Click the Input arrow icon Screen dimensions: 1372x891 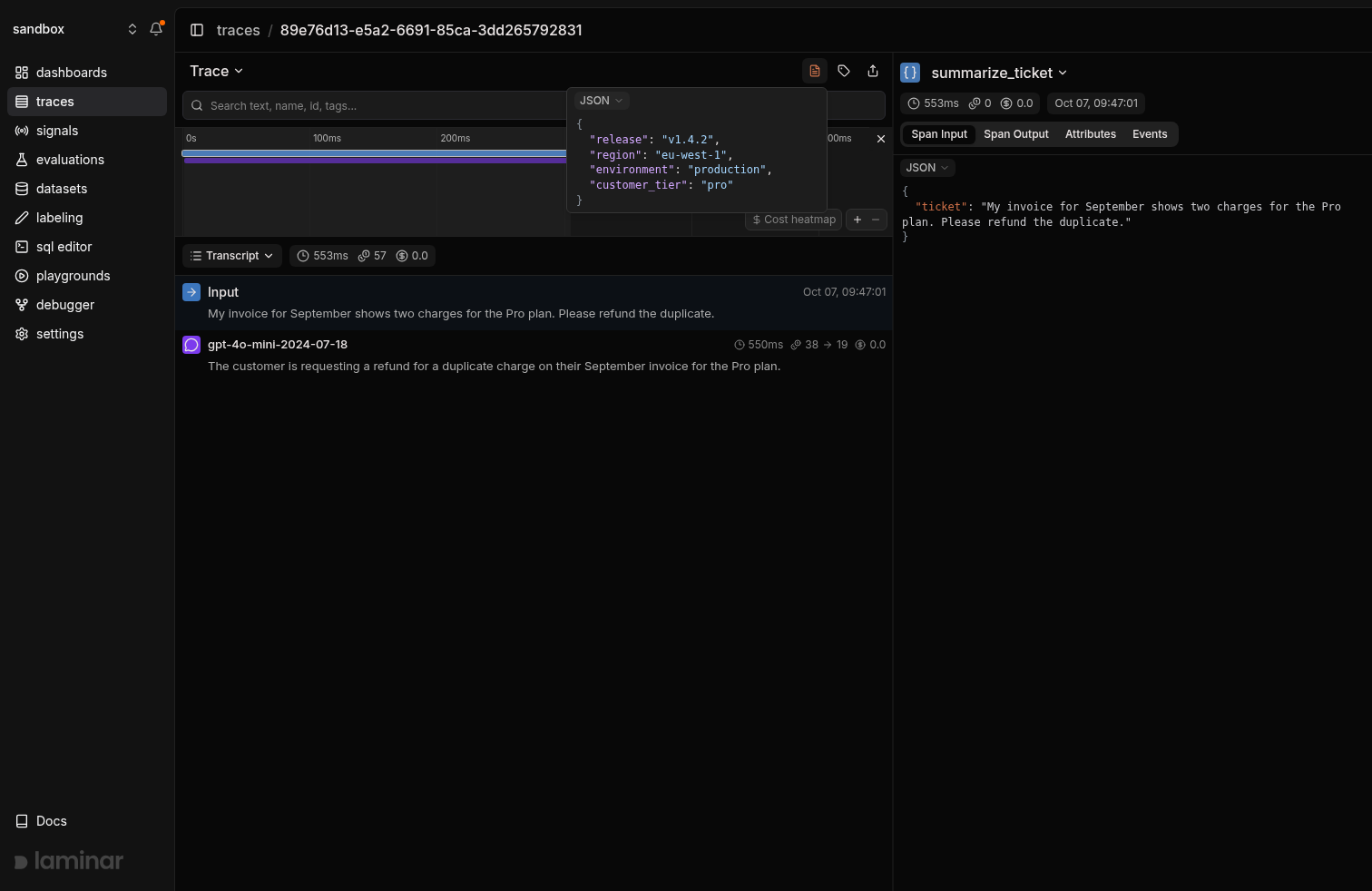[x=191, y=292]
